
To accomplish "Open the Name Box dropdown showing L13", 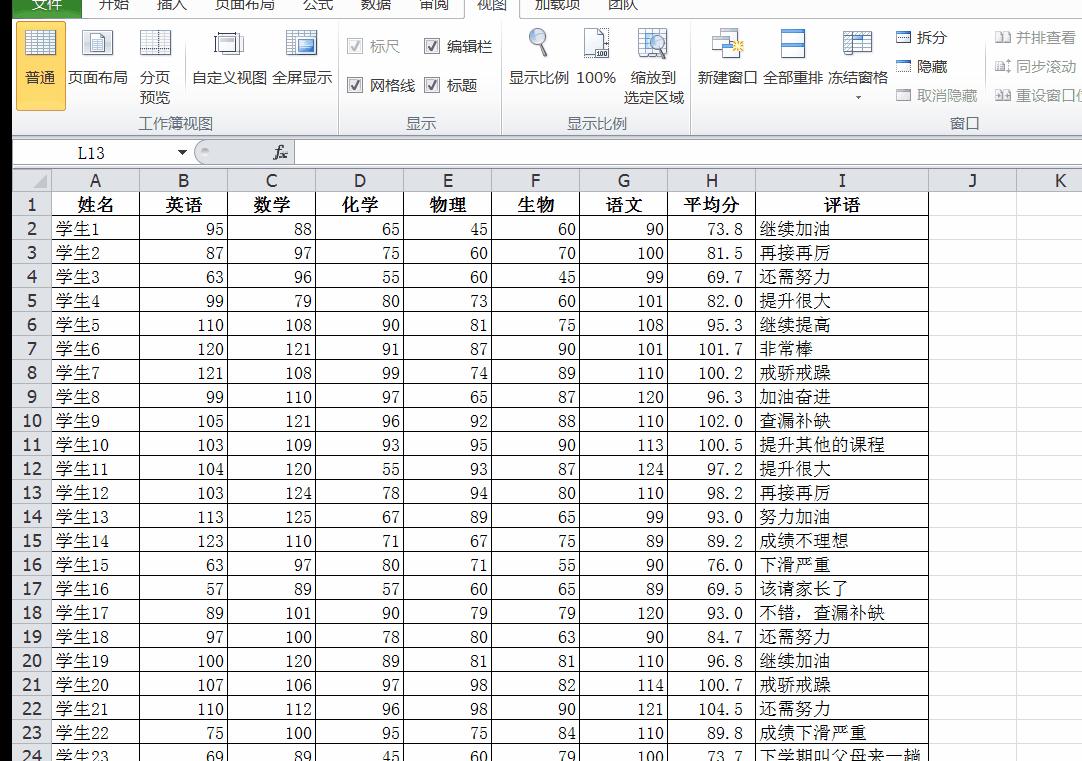I will click(181, 152).
